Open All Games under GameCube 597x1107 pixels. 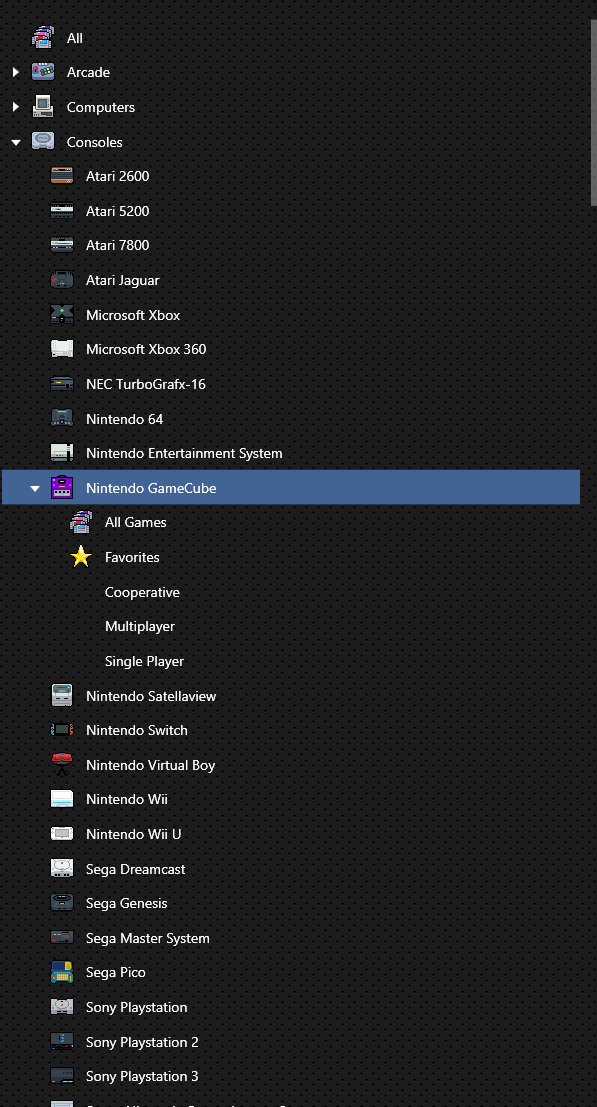[x=135, y=522]
